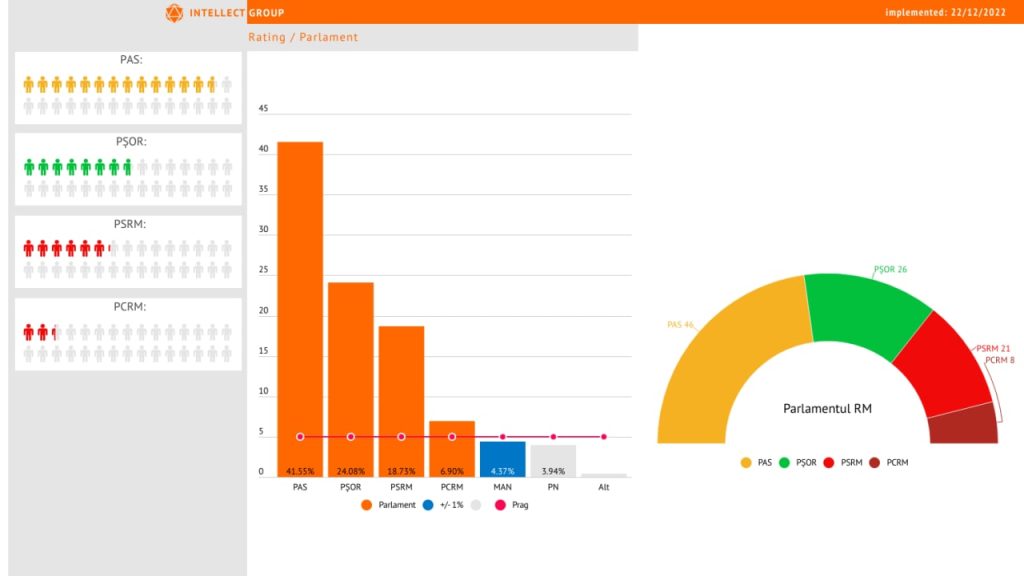Click the grey legend circle icon
The height and width of the screenshot is (576, 1024).
pos(476,505)
